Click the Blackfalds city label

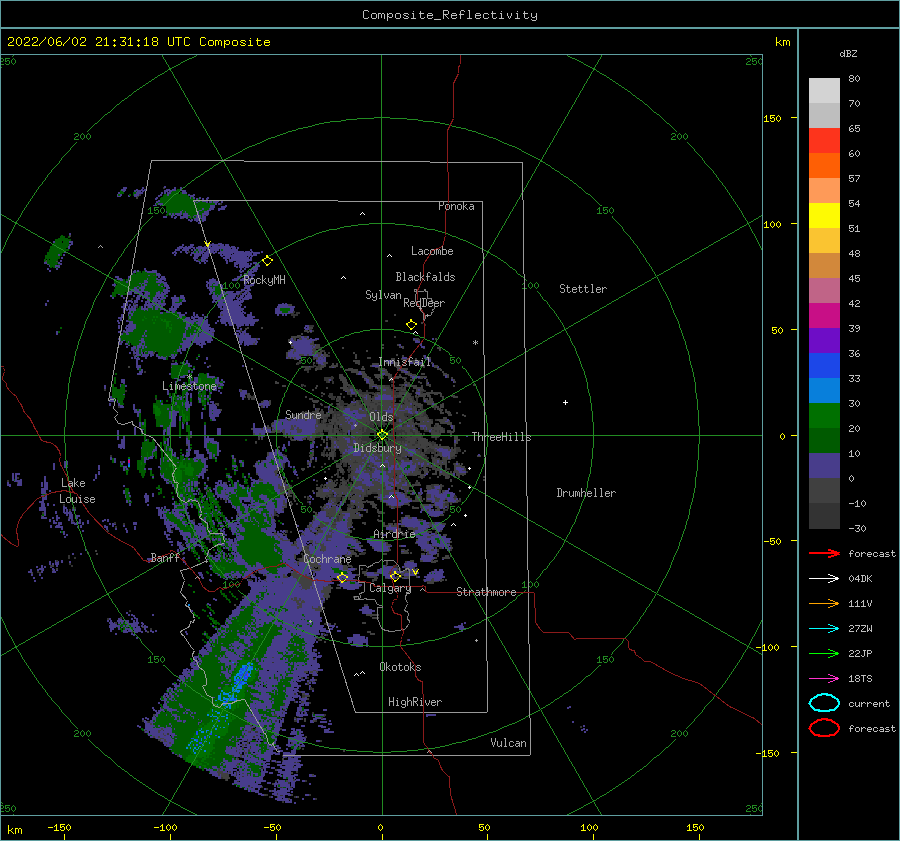425,277
